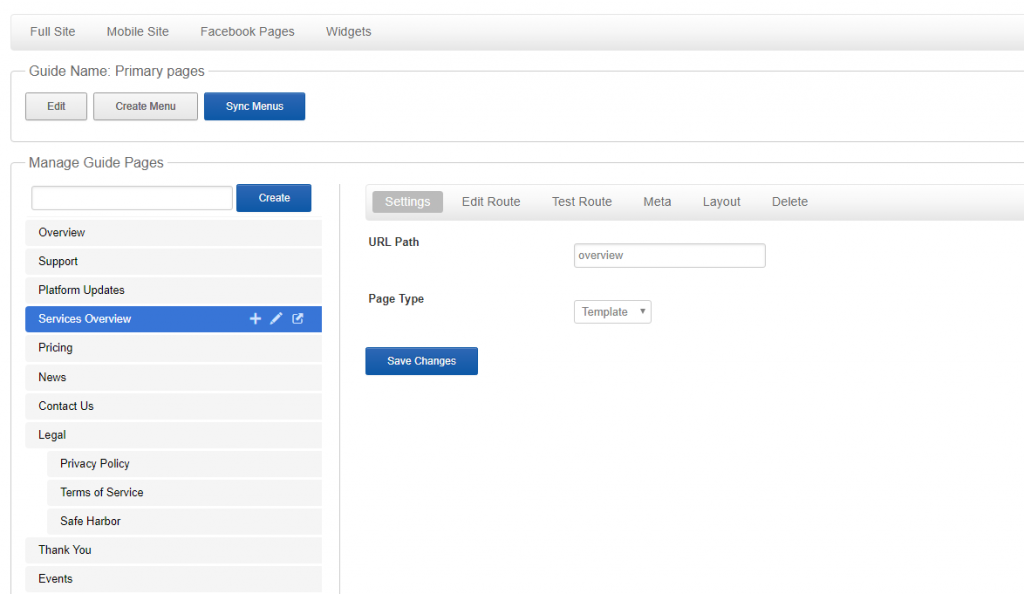Image resolution: width=1024 pixels, height=594 pixels.
Task: Click the guide Edit button
Action: tap(56, 106)
